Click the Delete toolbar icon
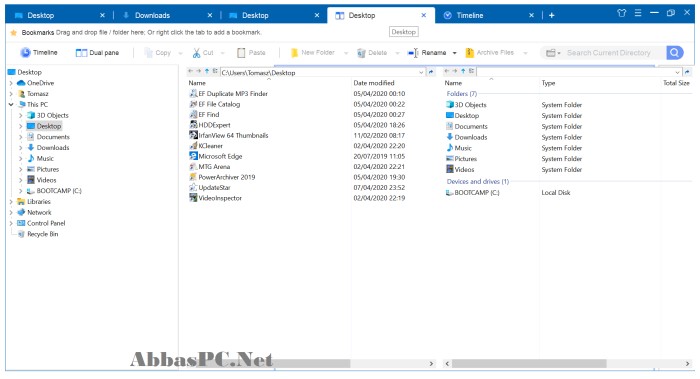Screen dimensions: 700x379 click(x=361, y=53)
